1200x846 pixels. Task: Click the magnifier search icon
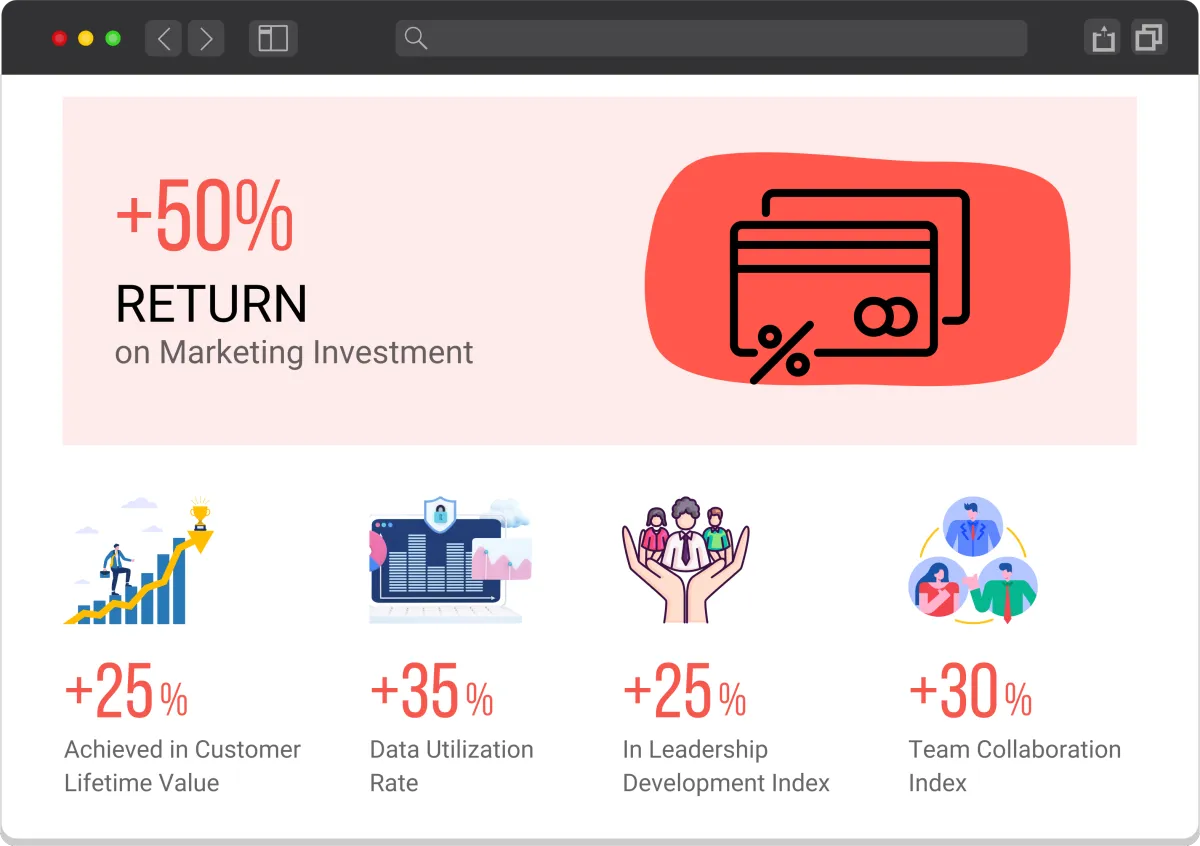click(x=416, y=38)
